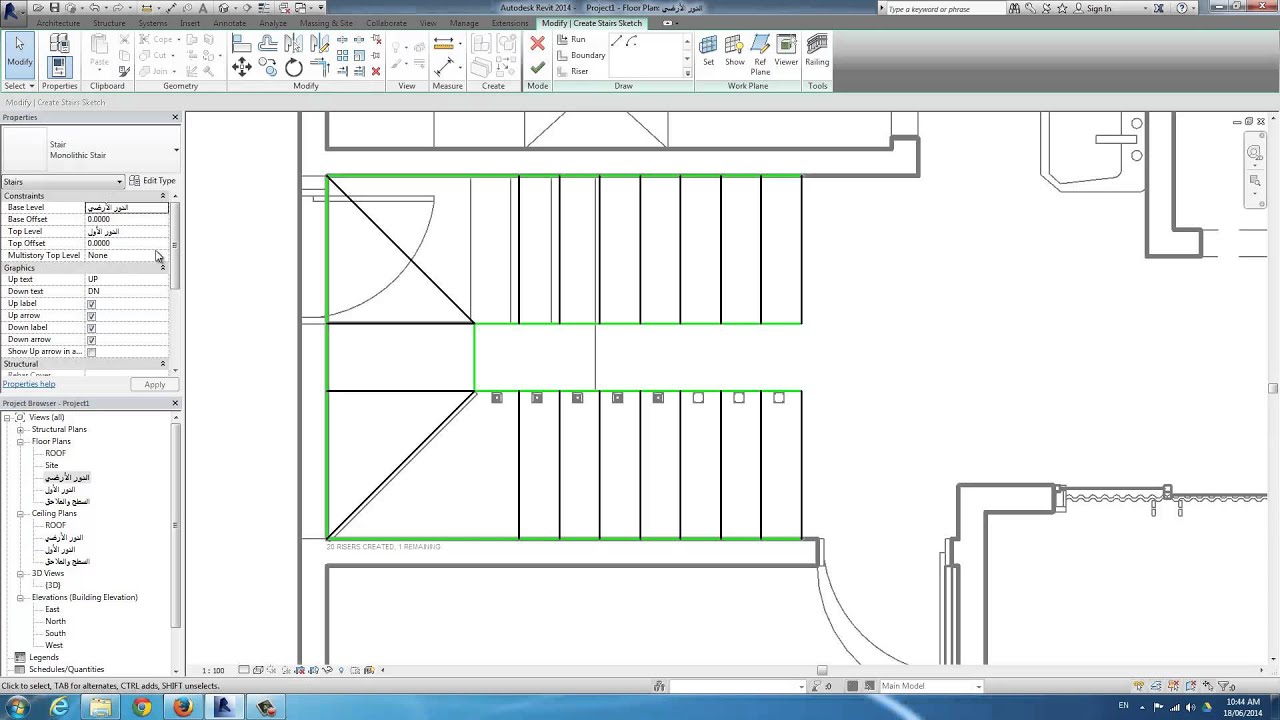The width and height of the screenshot is (1280, 720).
Task: Choose the Align tool
Action: pyautogui.click(x=242, y=44)
